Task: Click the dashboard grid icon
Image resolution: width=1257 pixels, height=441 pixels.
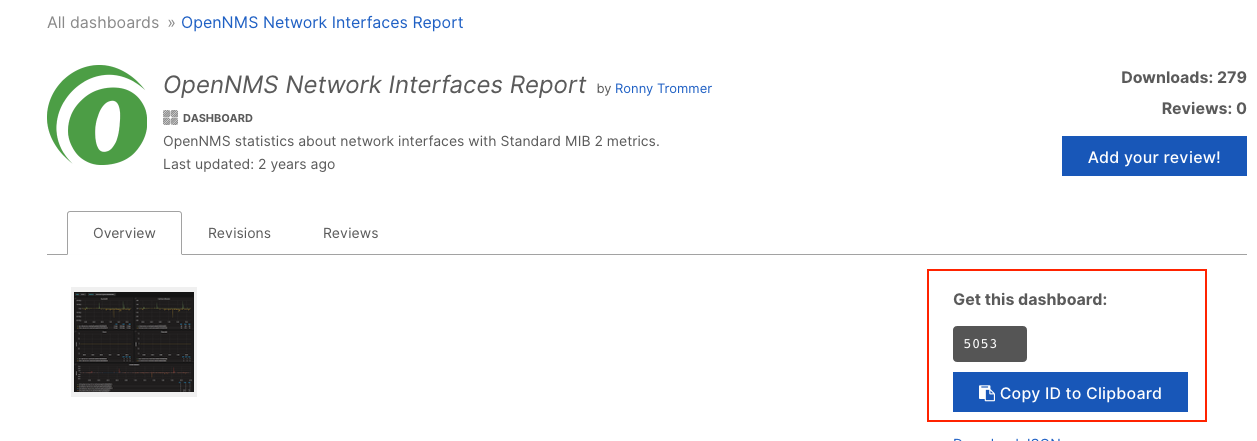Action: point(170,117)
